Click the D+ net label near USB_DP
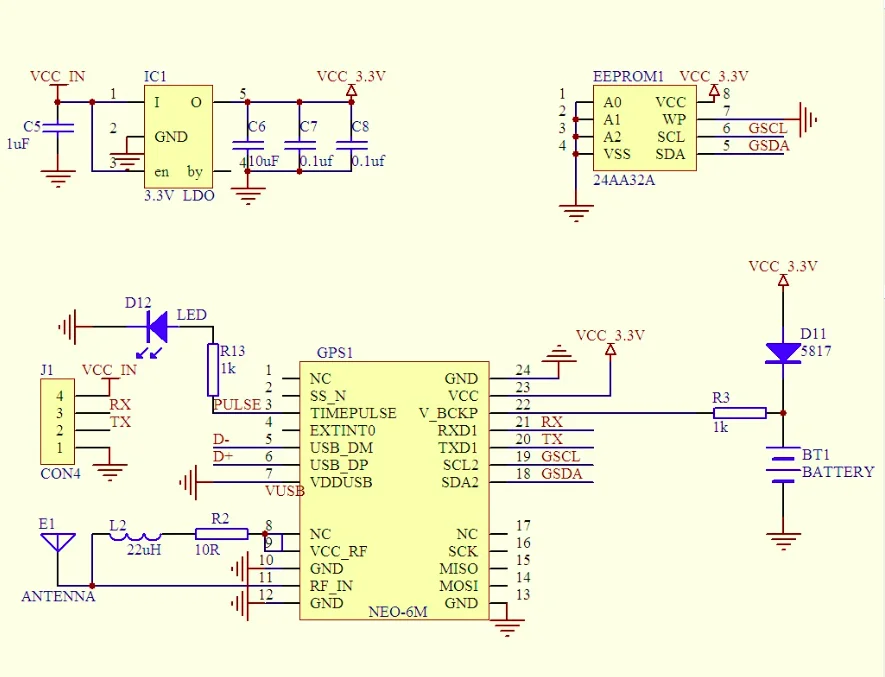Viewport: 885px width, 677px height. click(x=221, y=457)
